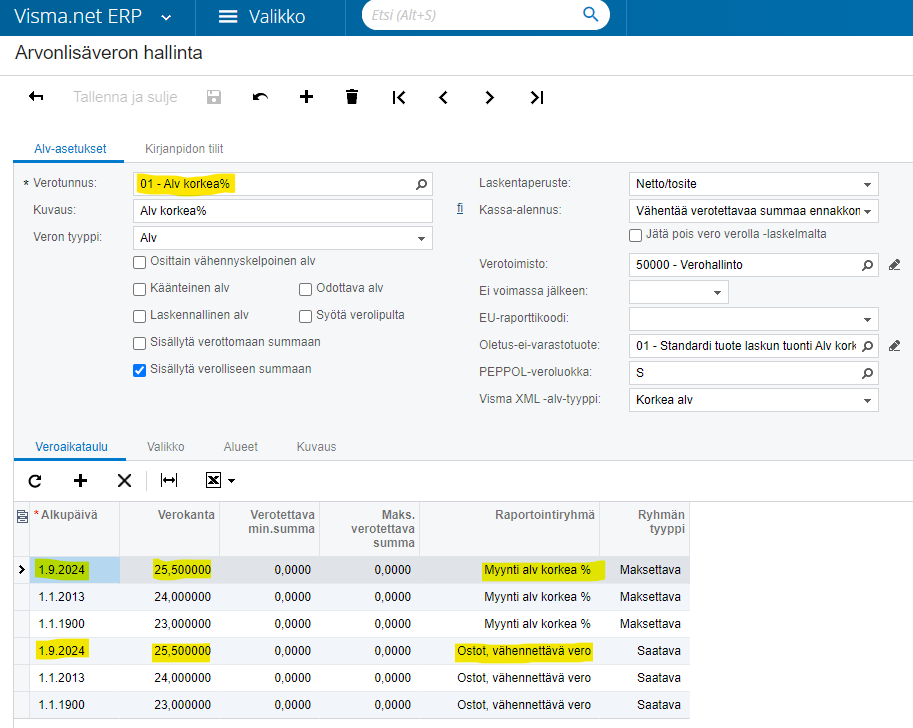Enable the Käänteinen alv checkbox
913x728 pixels.
click(139, 289)
